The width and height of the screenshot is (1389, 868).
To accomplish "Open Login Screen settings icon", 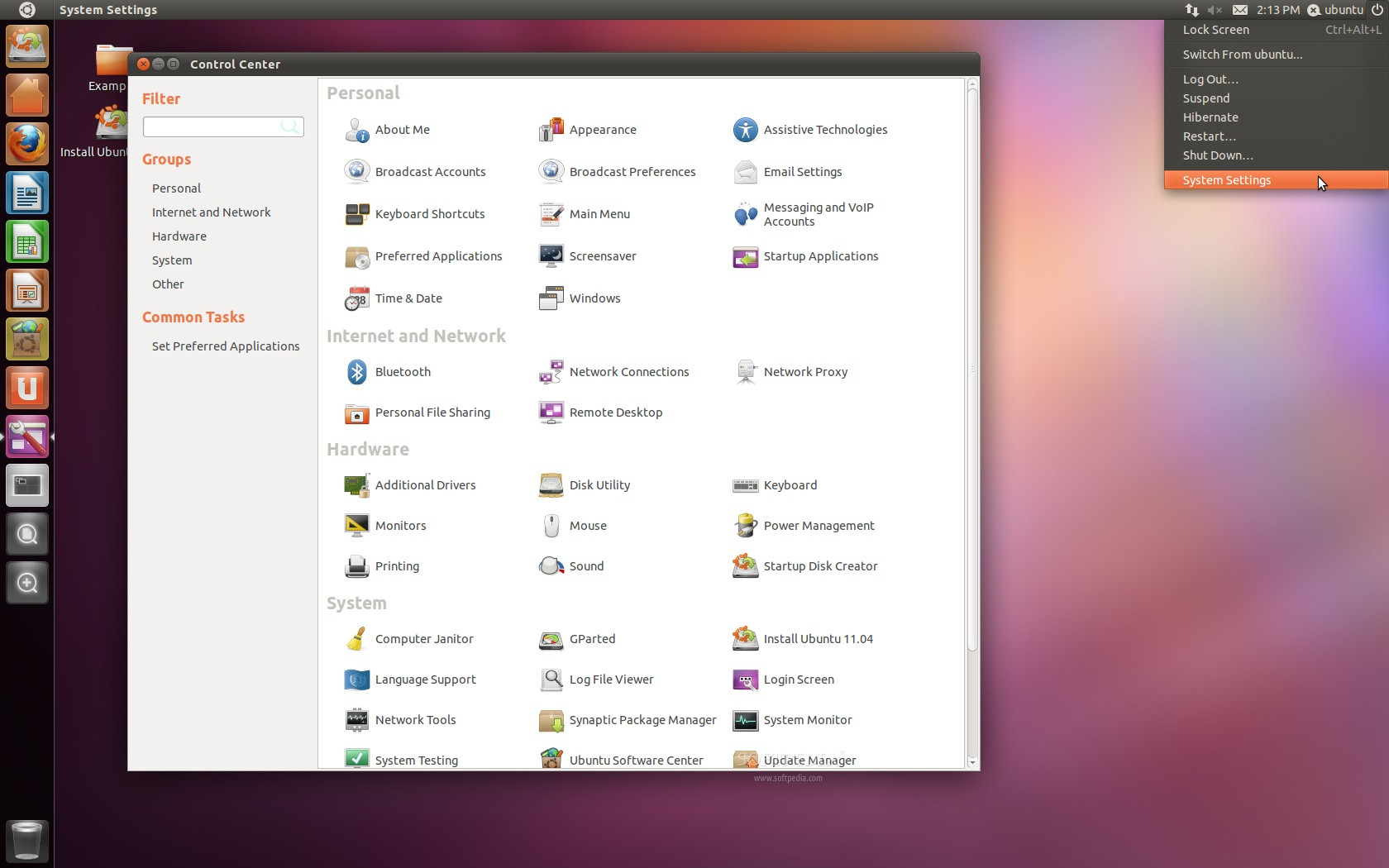I will [x=746, y=680].
